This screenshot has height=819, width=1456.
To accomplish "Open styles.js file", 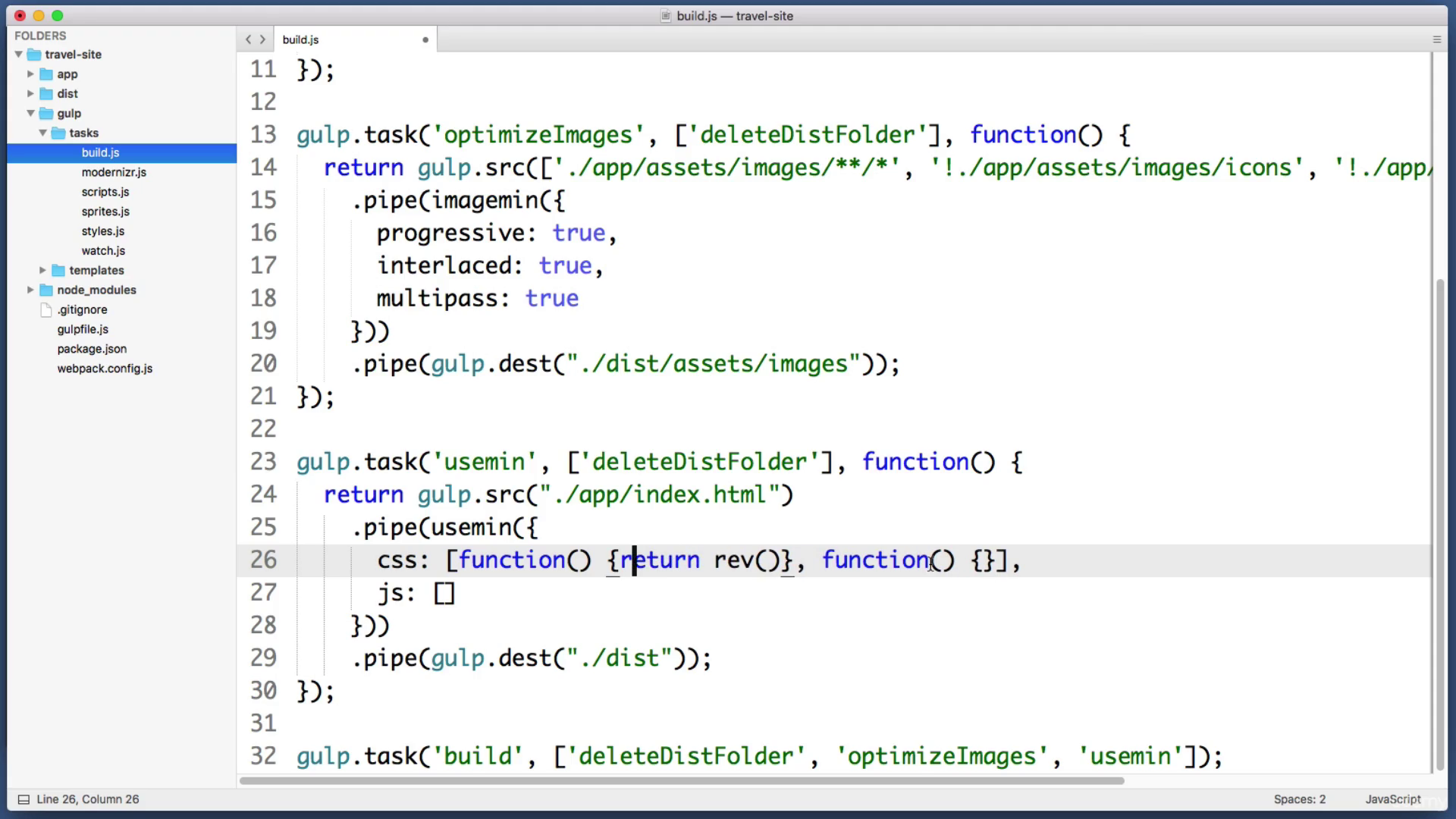I will point(103,231).
